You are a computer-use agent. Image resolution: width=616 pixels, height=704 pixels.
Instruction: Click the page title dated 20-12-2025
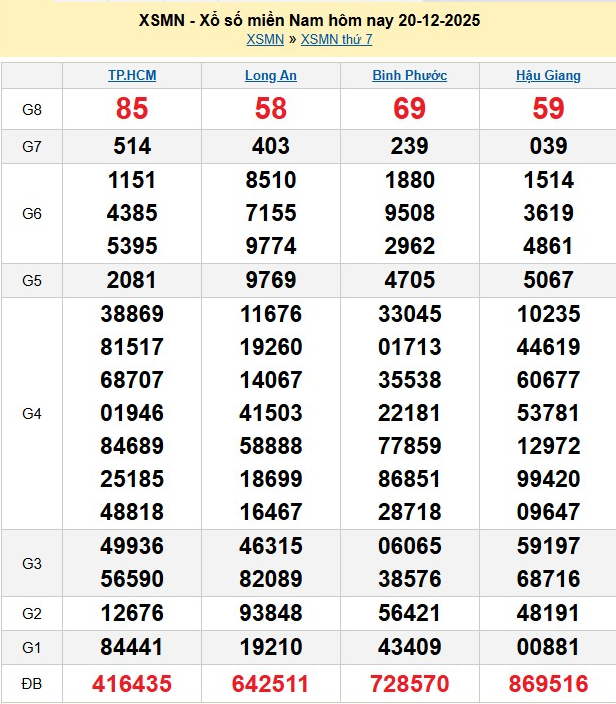point(308,20)
